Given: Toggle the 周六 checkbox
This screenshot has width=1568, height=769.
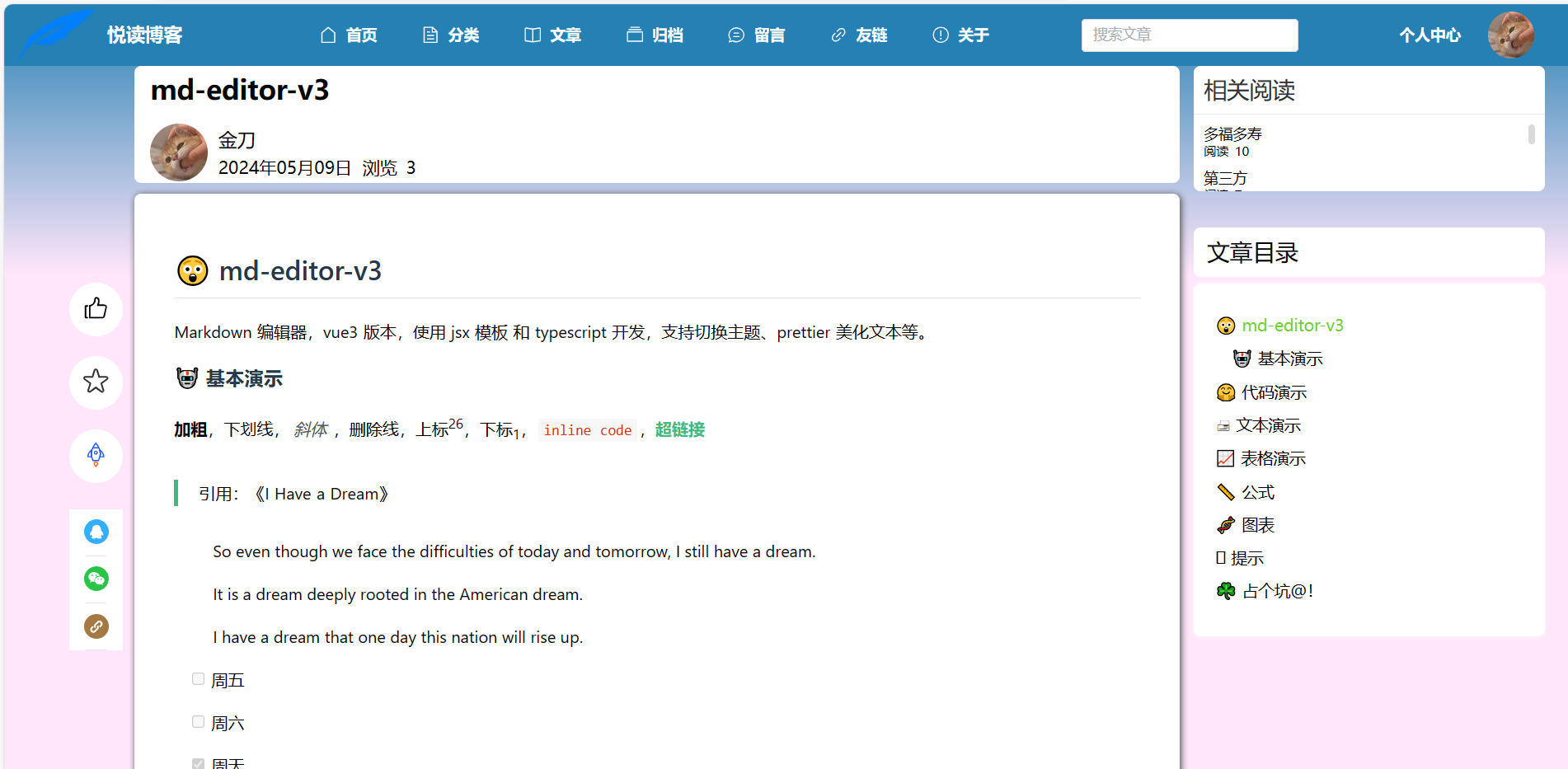Looking at the screenshot, I should (198, 722).
